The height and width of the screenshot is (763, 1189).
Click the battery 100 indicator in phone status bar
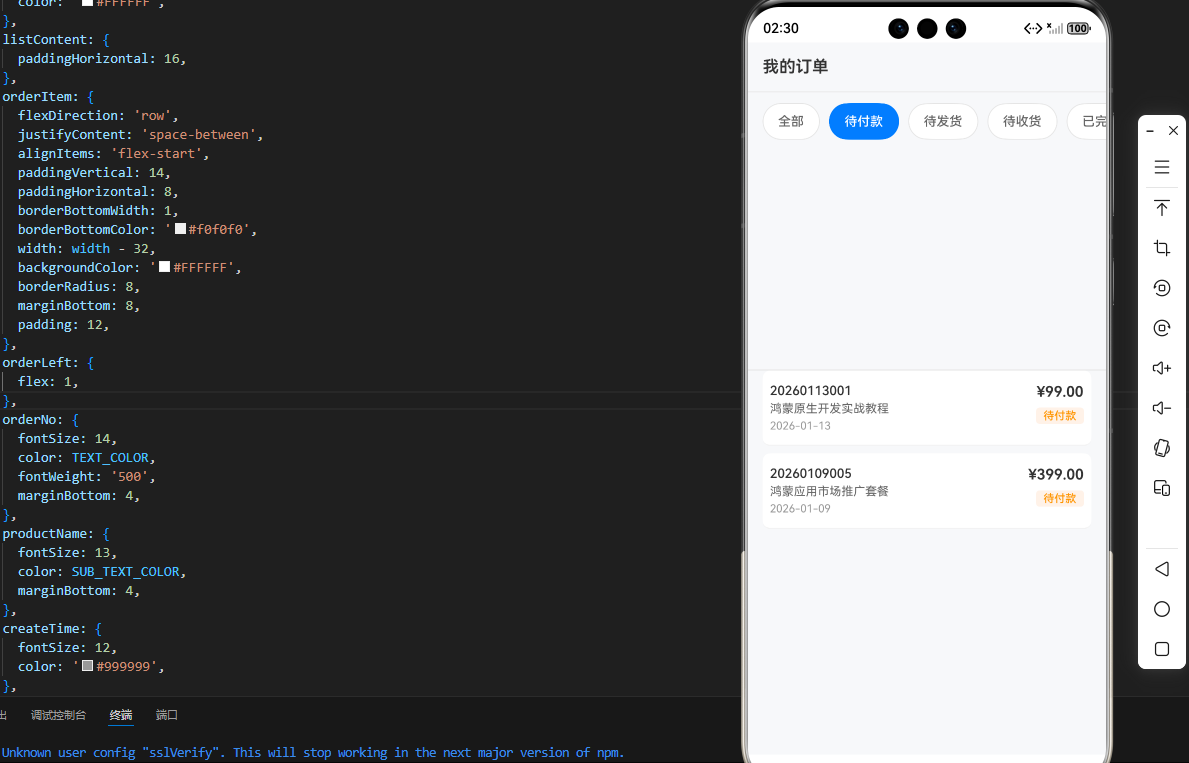pos(1078,29)
